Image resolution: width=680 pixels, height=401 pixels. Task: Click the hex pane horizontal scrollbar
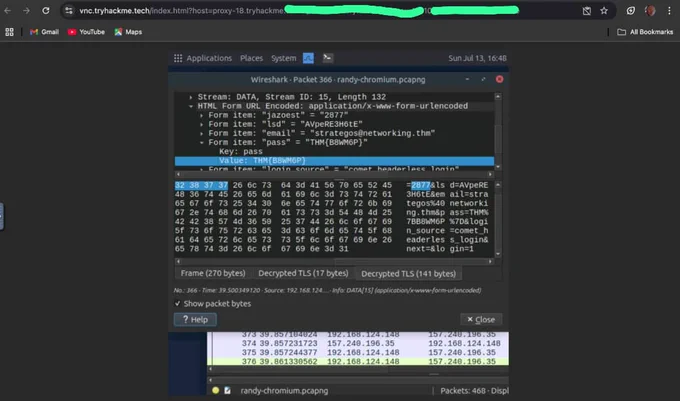pos(334,261)
